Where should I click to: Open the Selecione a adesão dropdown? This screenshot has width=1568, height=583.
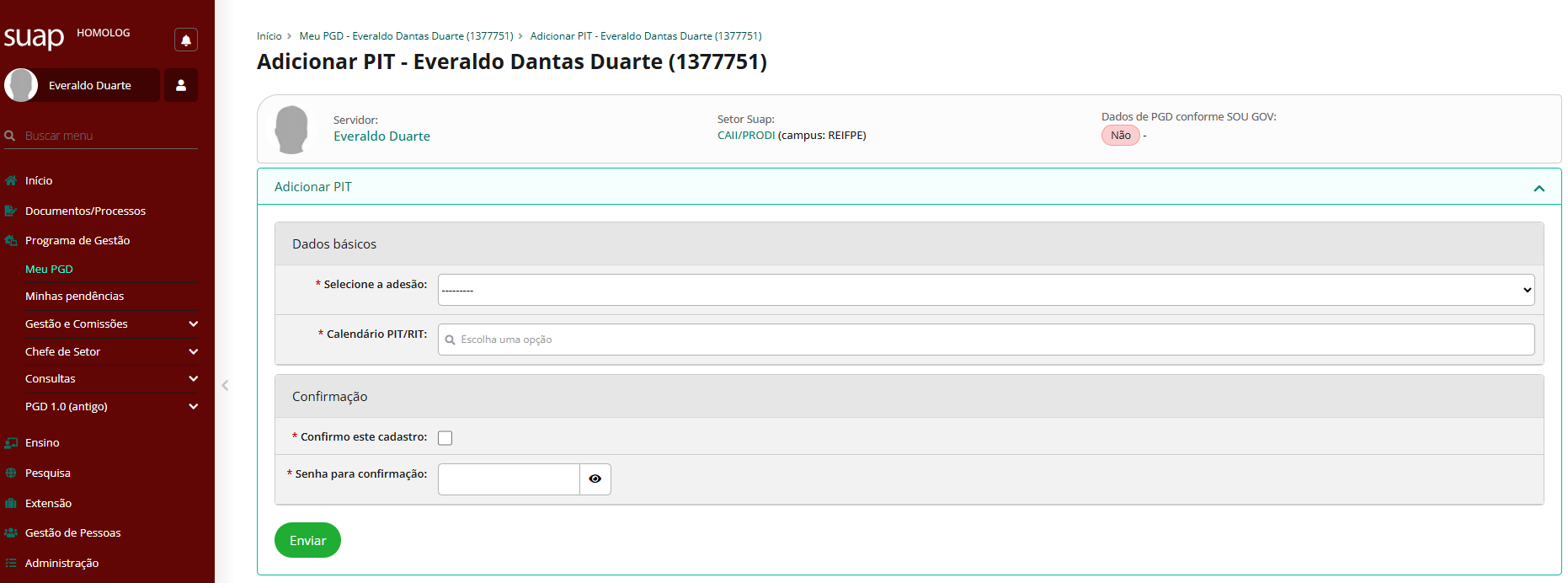click(x=986, y=290)
